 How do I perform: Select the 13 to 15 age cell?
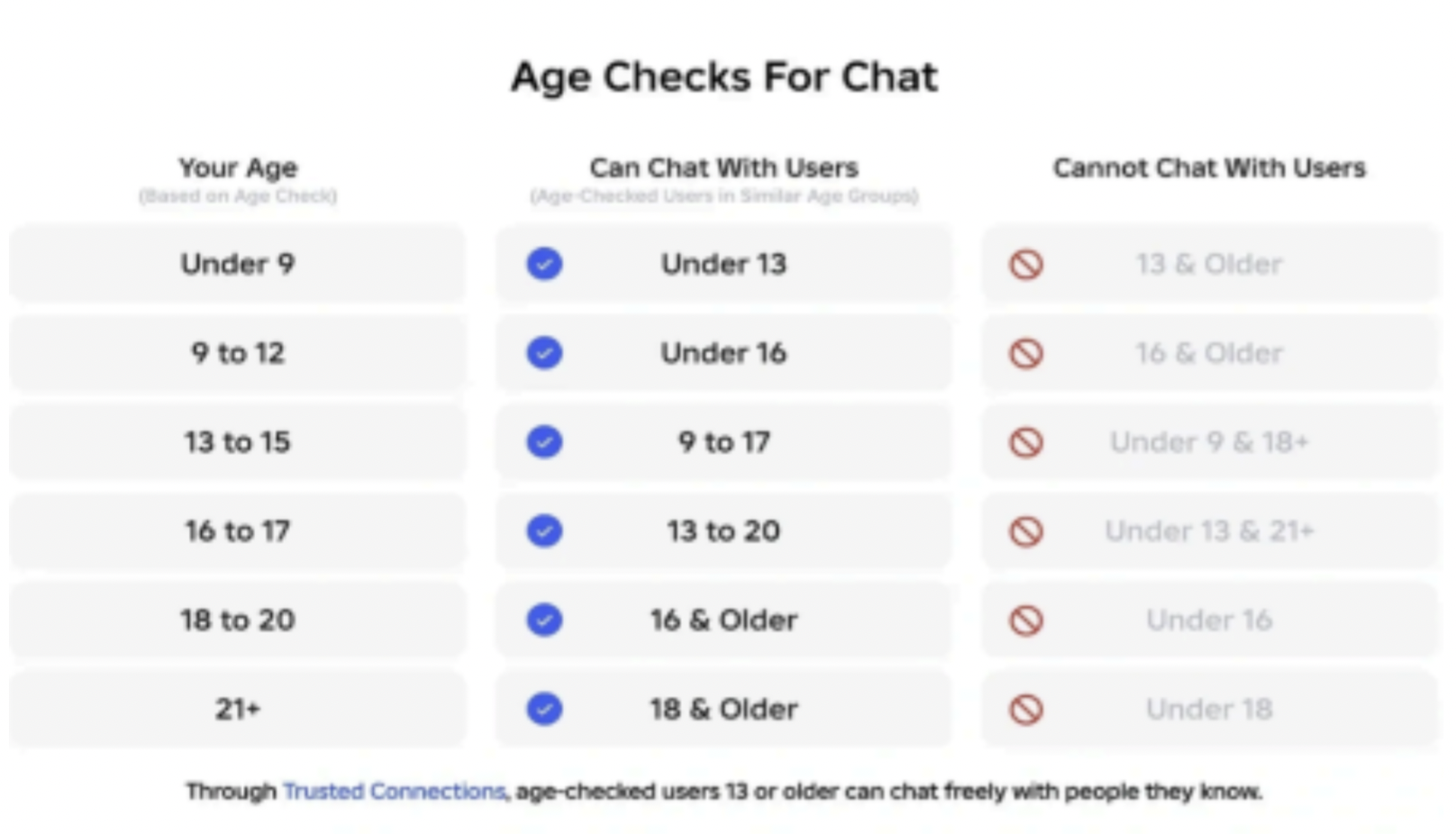(238, 442)
